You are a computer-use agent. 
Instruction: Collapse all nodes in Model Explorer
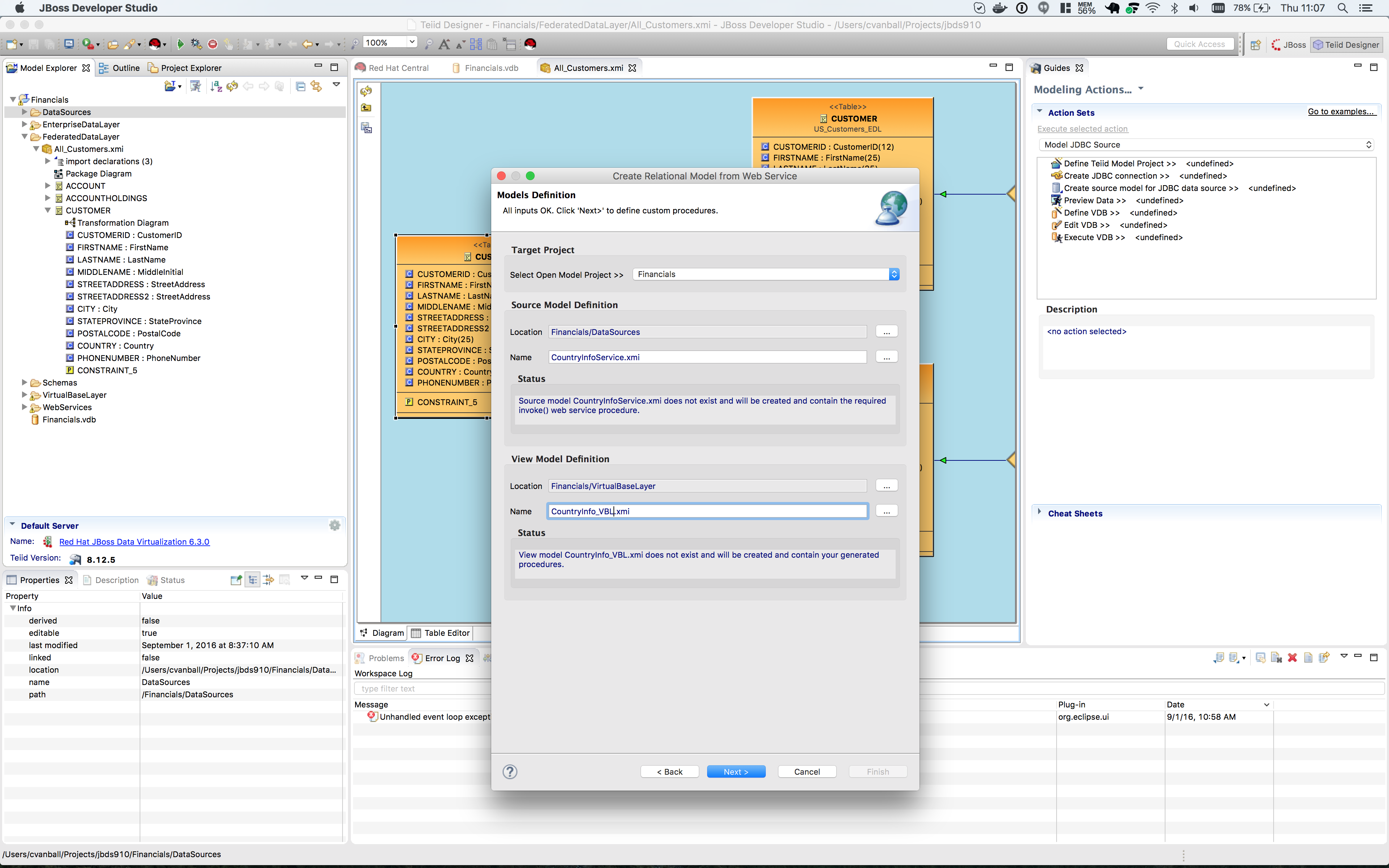(x=301, y=86)
